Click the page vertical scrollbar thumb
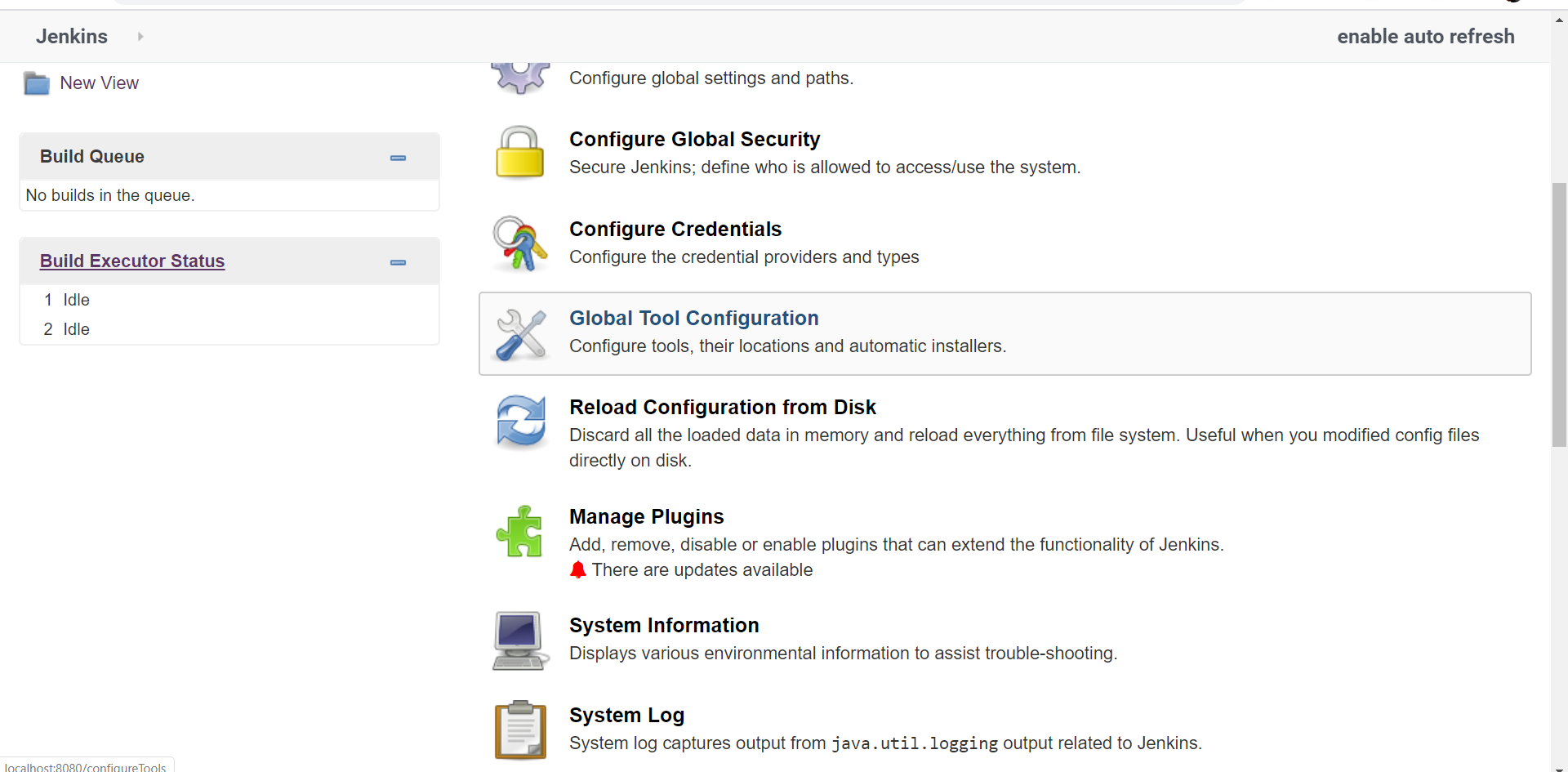Screen dimensions: 1568x772 pyautogui.click(x=1559, y=315)
